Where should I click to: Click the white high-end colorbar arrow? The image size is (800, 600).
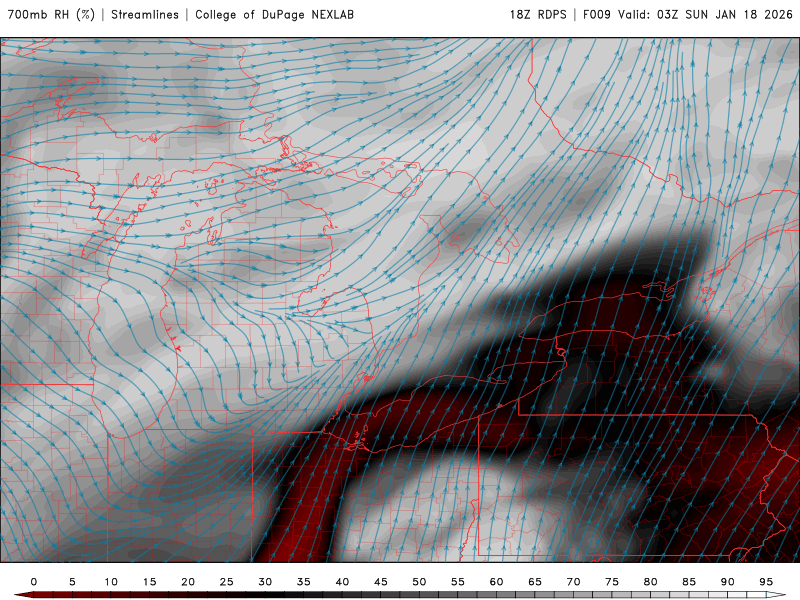(x=776, y=595)
